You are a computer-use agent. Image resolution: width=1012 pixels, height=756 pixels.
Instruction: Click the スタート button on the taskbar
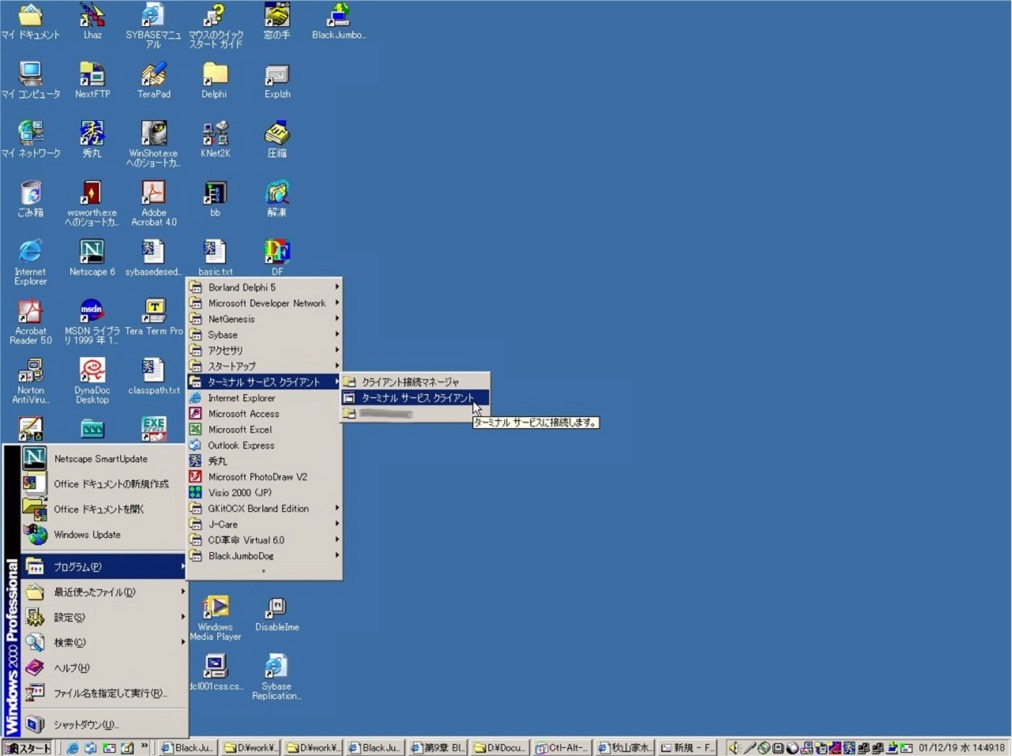click(27, 748)
